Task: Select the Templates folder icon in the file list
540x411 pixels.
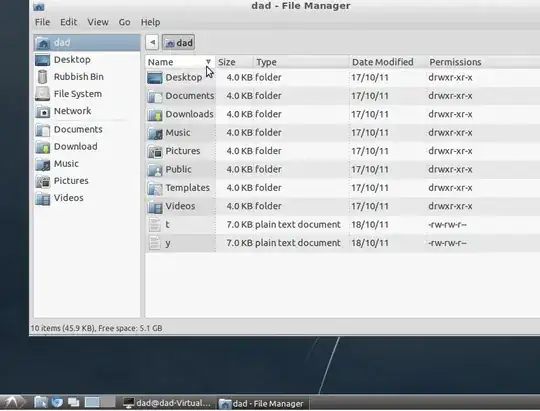Action: point(155,188)
